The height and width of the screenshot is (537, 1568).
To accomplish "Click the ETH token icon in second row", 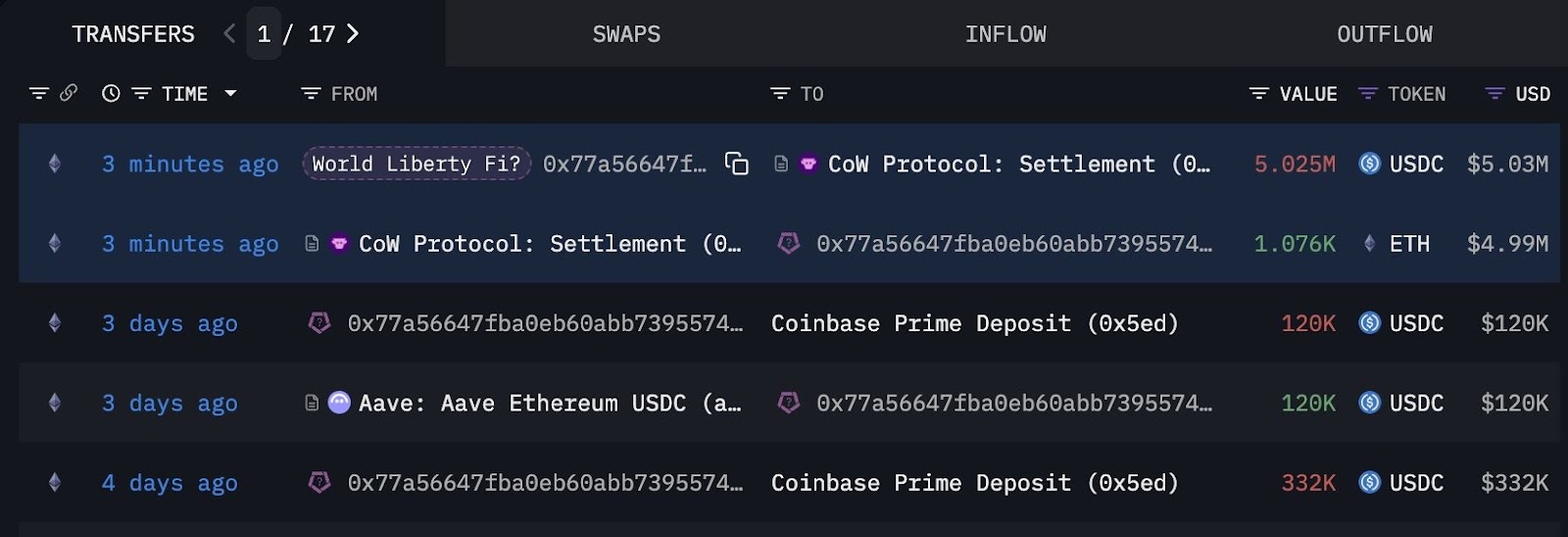I will tap(1369, 244).
